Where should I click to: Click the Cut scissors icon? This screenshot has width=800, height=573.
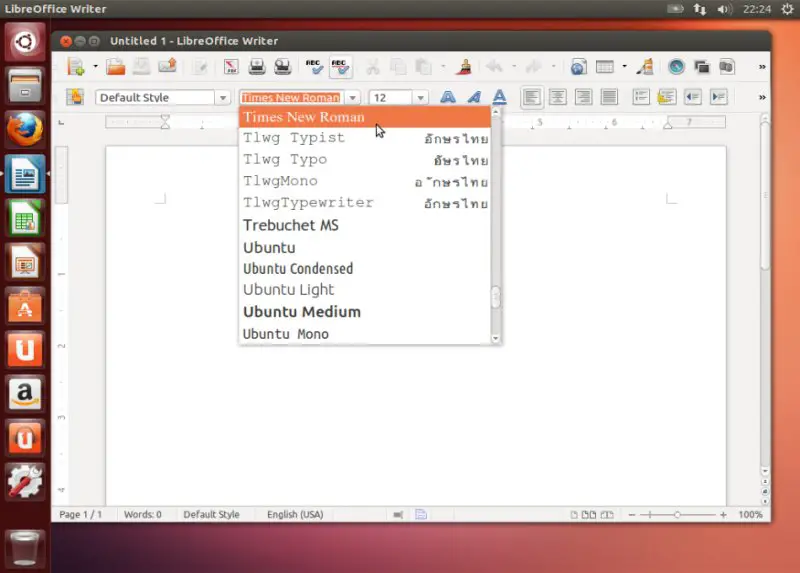[x=373, y=67]
